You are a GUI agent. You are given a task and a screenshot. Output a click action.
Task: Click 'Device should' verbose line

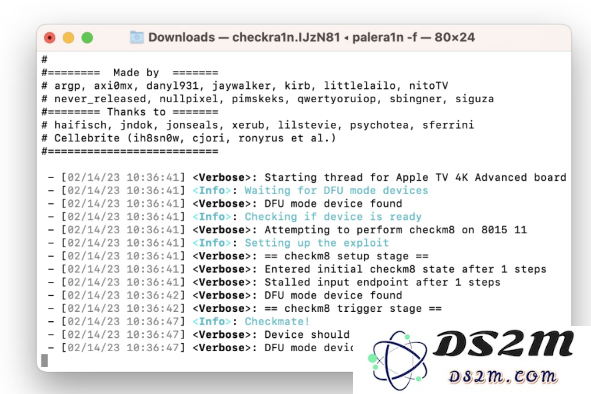click(x=199, y=335)
